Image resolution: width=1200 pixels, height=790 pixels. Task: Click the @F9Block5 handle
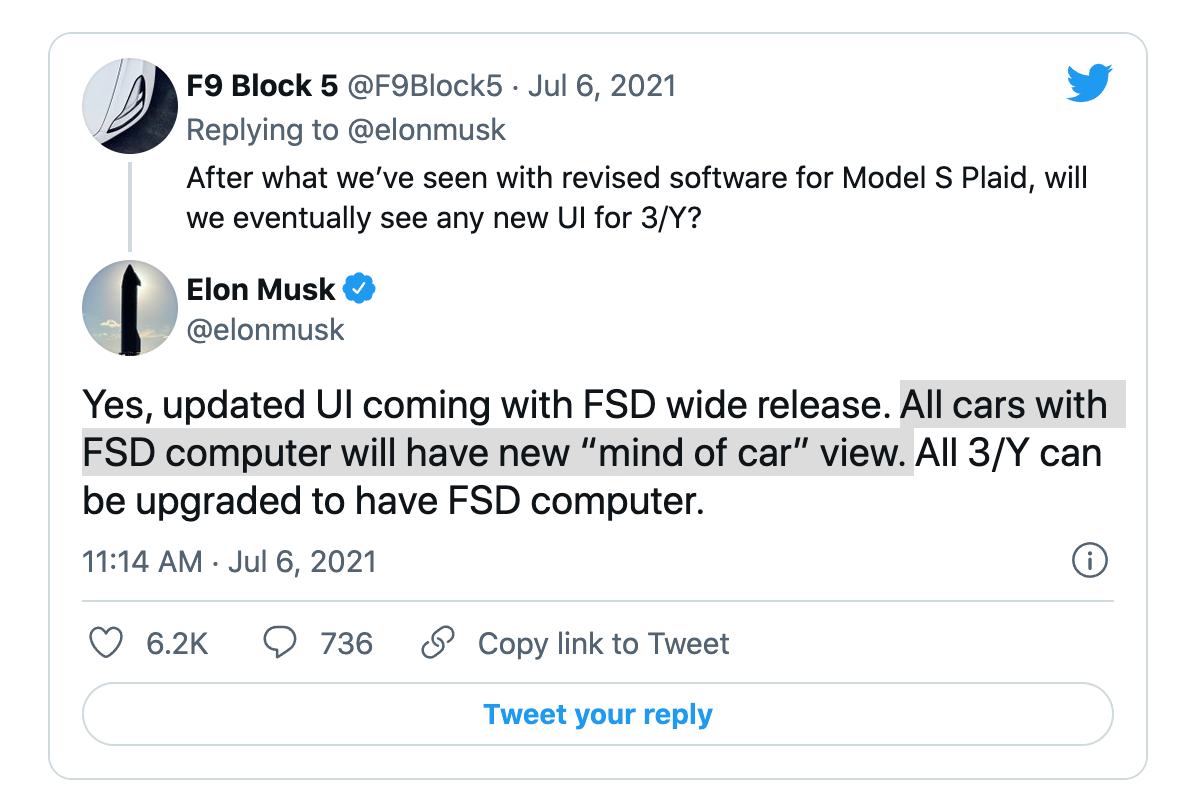point(423,86)
